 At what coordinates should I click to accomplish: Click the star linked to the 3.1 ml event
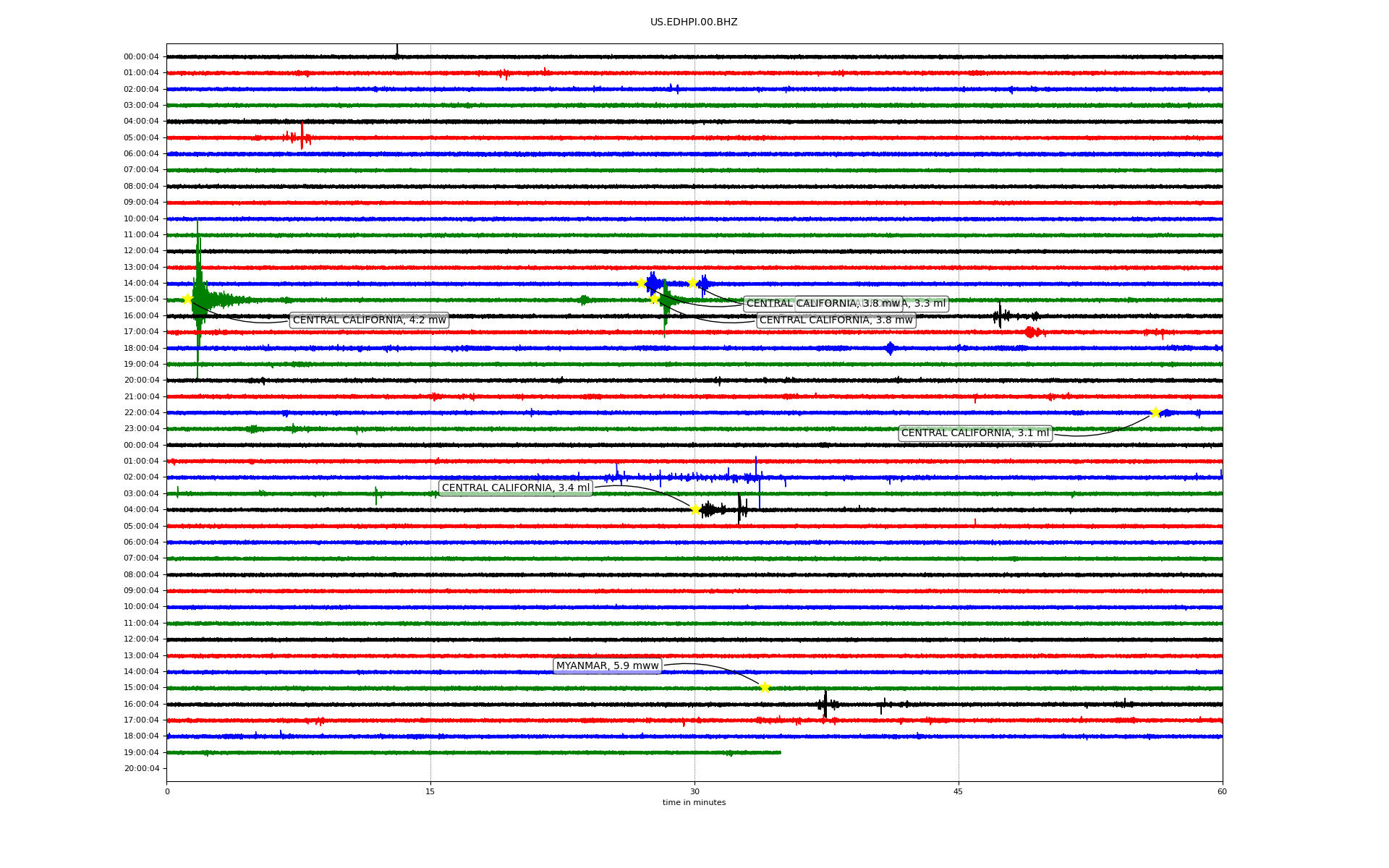(1155, 412)
